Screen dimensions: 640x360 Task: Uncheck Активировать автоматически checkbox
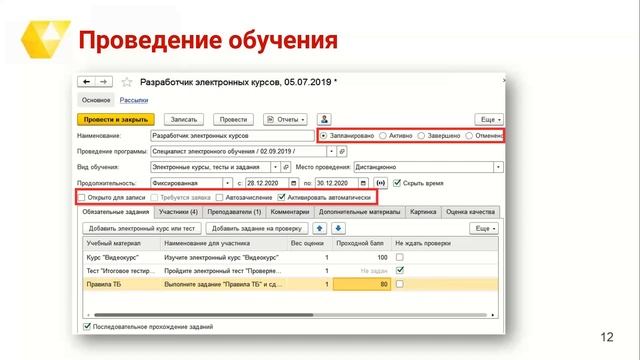point(281,198)
